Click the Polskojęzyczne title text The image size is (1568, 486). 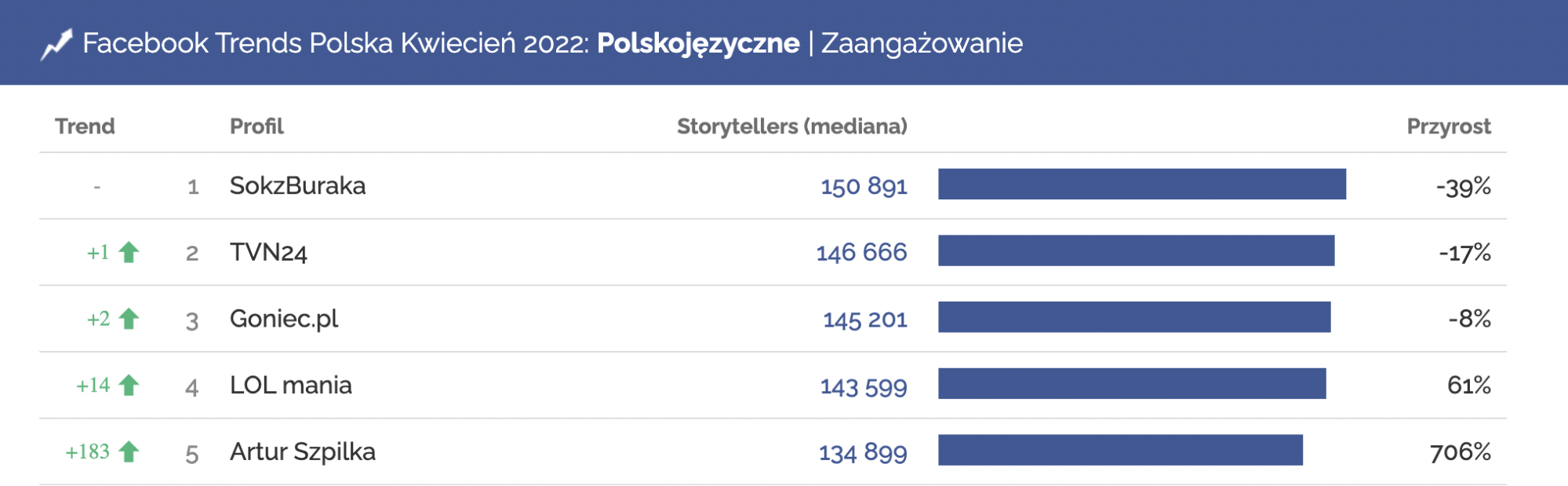click(x=698, y=43)
